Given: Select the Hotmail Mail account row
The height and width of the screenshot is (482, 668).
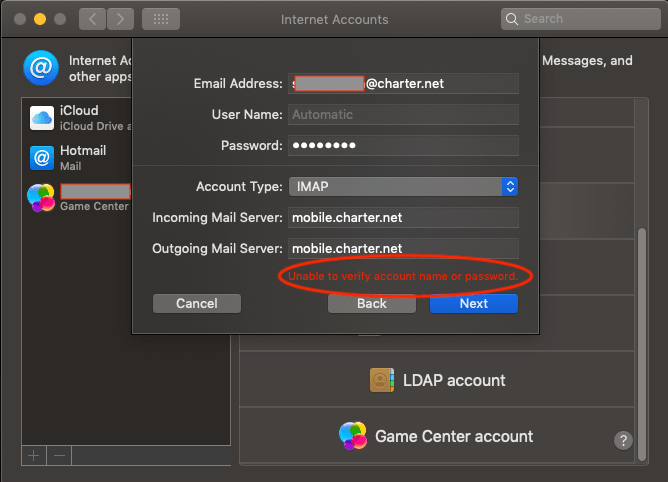Looking at the screenshot, I should pos(77,158).
